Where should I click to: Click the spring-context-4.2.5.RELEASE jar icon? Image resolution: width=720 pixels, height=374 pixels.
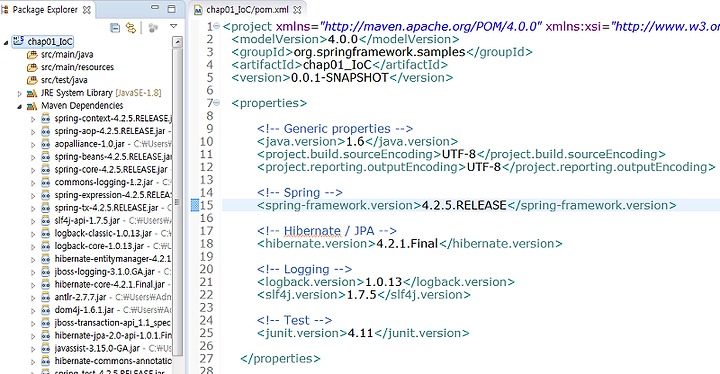coord(45,119)
